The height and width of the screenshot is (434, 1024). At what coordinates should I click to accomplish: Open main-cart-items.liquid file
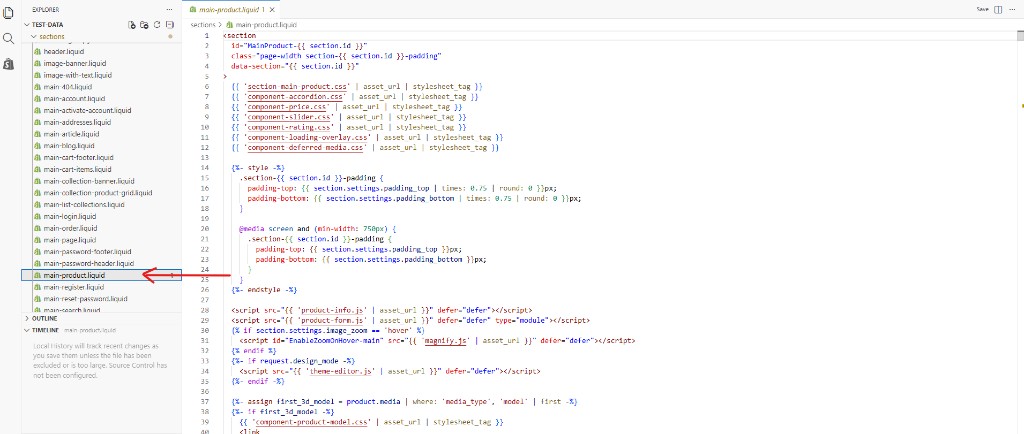click(x=77, y=169)
